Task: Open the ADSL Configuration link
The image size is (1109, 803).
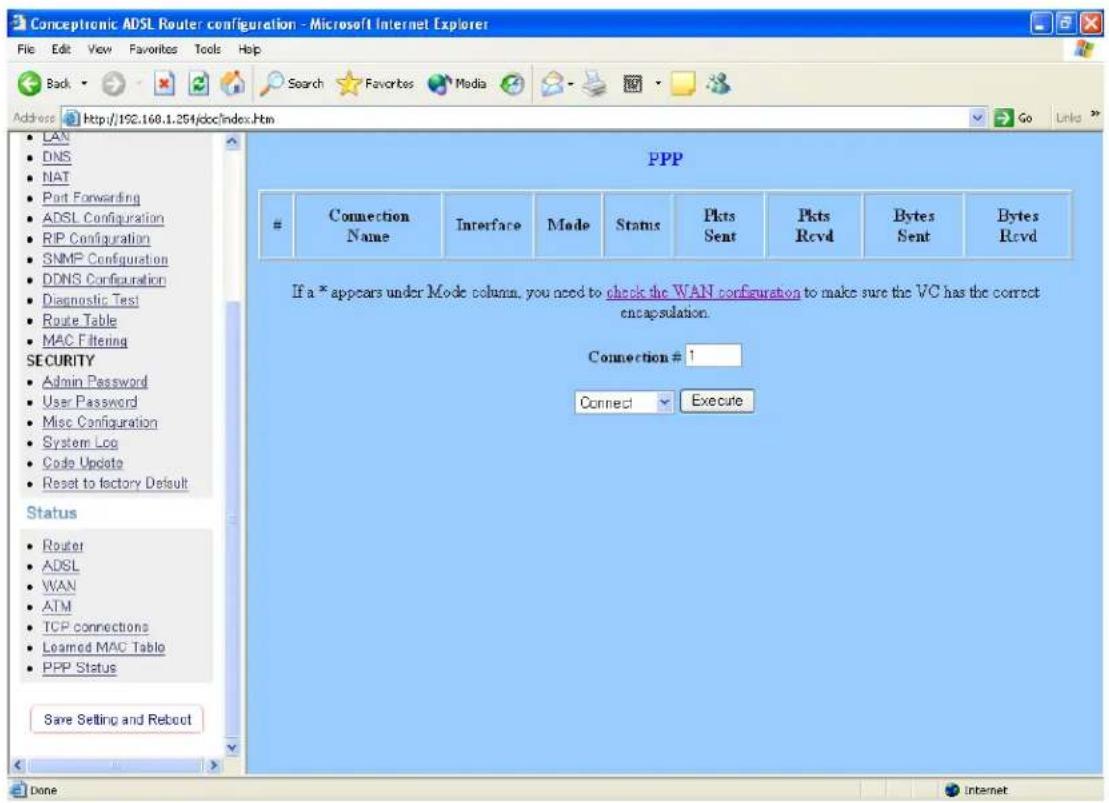Action: pyautogui.click(x=103, y=218)
